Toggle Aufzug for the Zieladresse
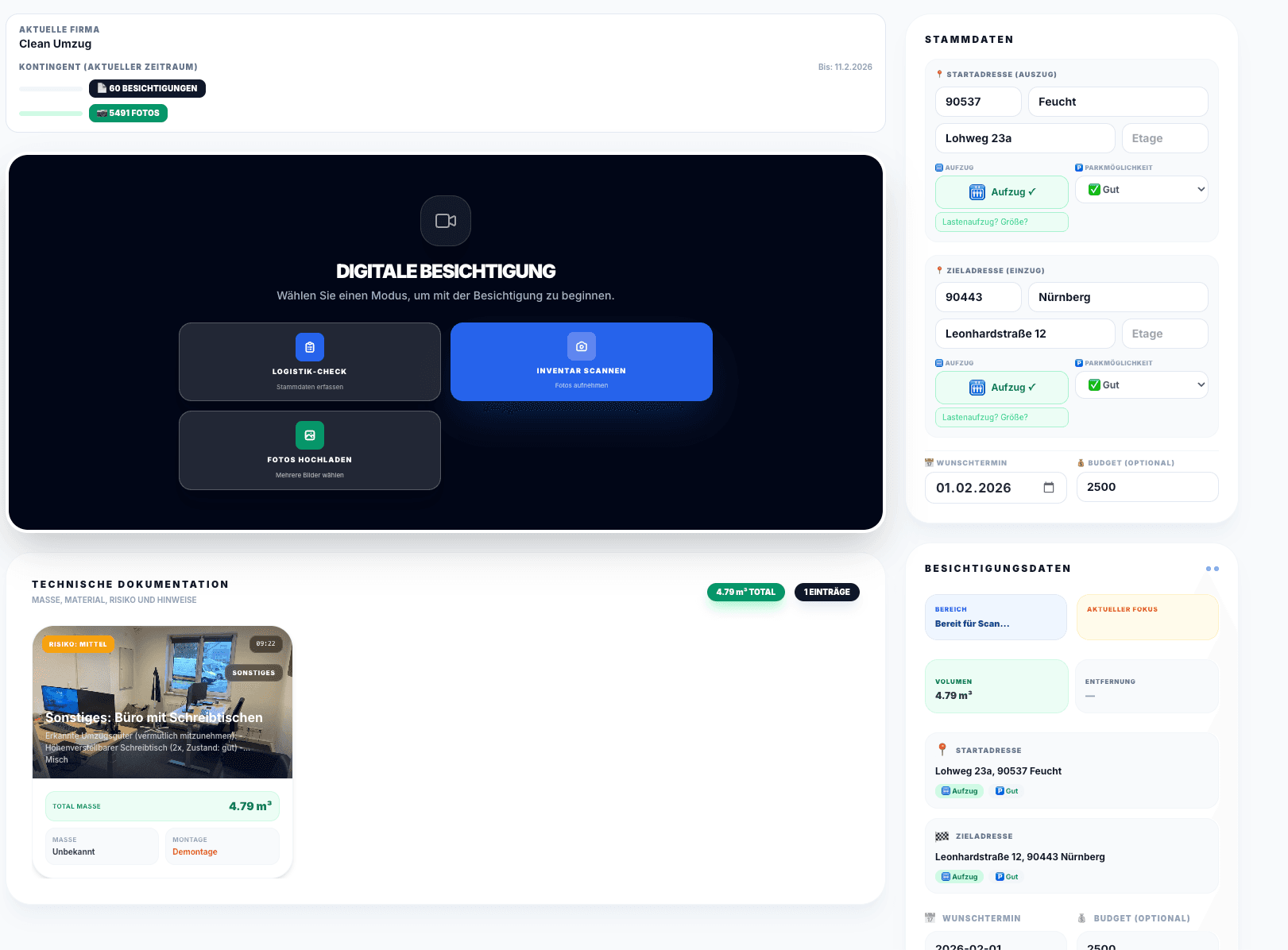Screen dimensions: 1288x950 [x=1002, y=387]
